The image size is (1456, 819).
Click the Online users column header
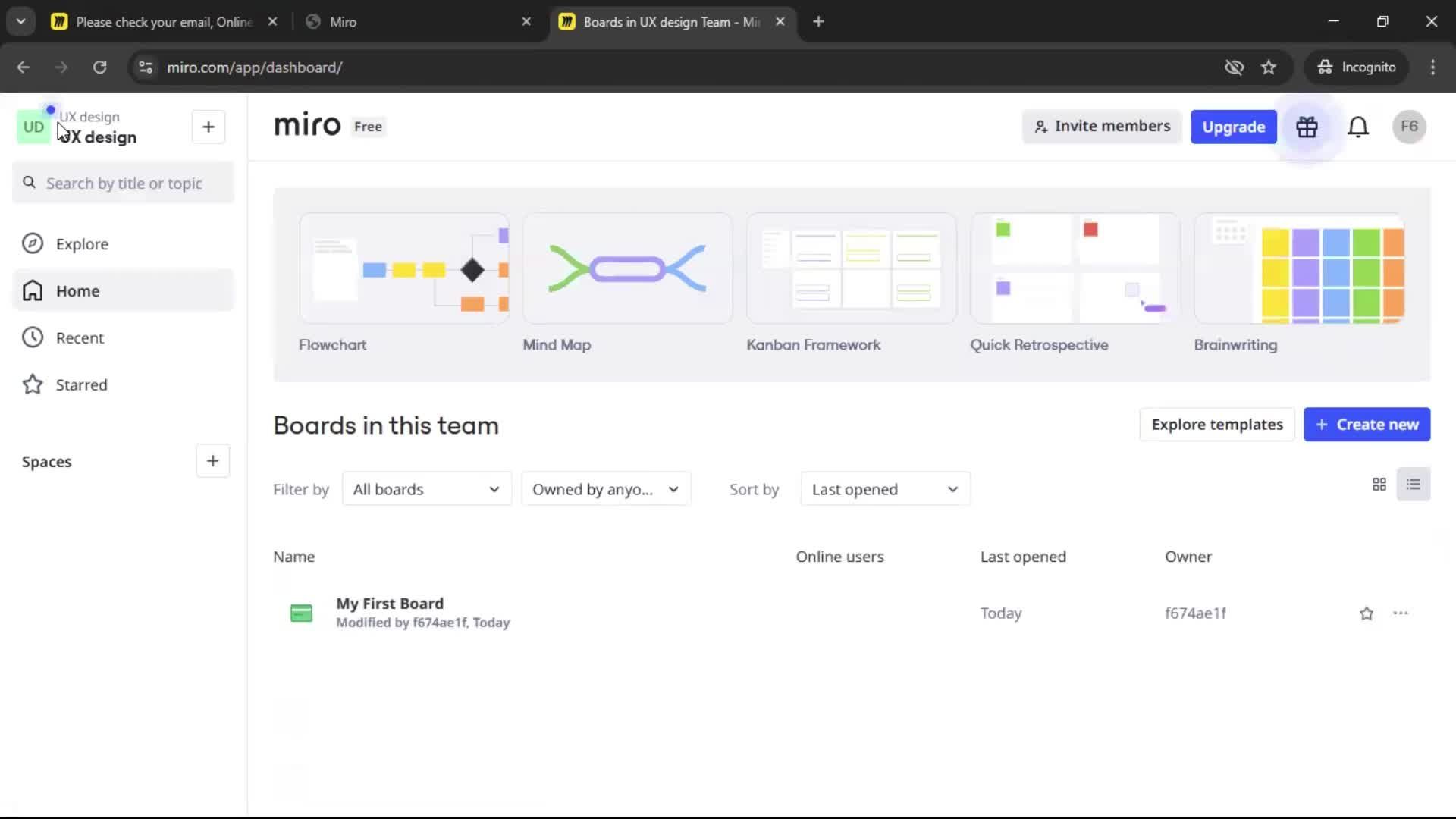pos(839,557)
